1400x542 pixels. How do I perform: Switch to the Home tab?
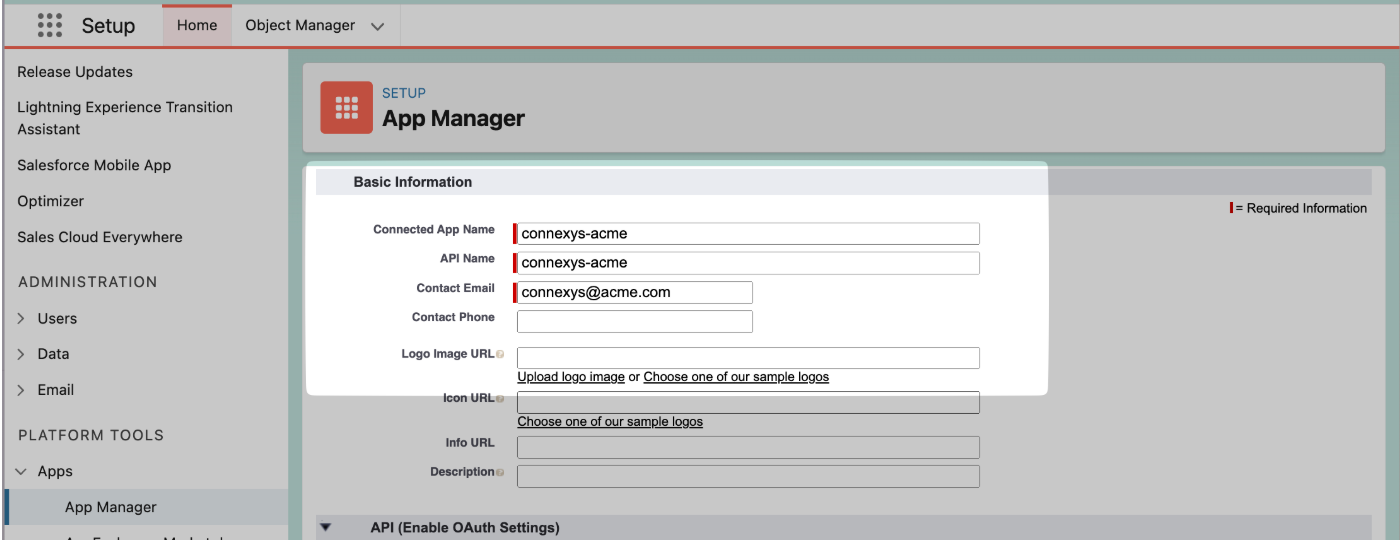pos(197,26)
